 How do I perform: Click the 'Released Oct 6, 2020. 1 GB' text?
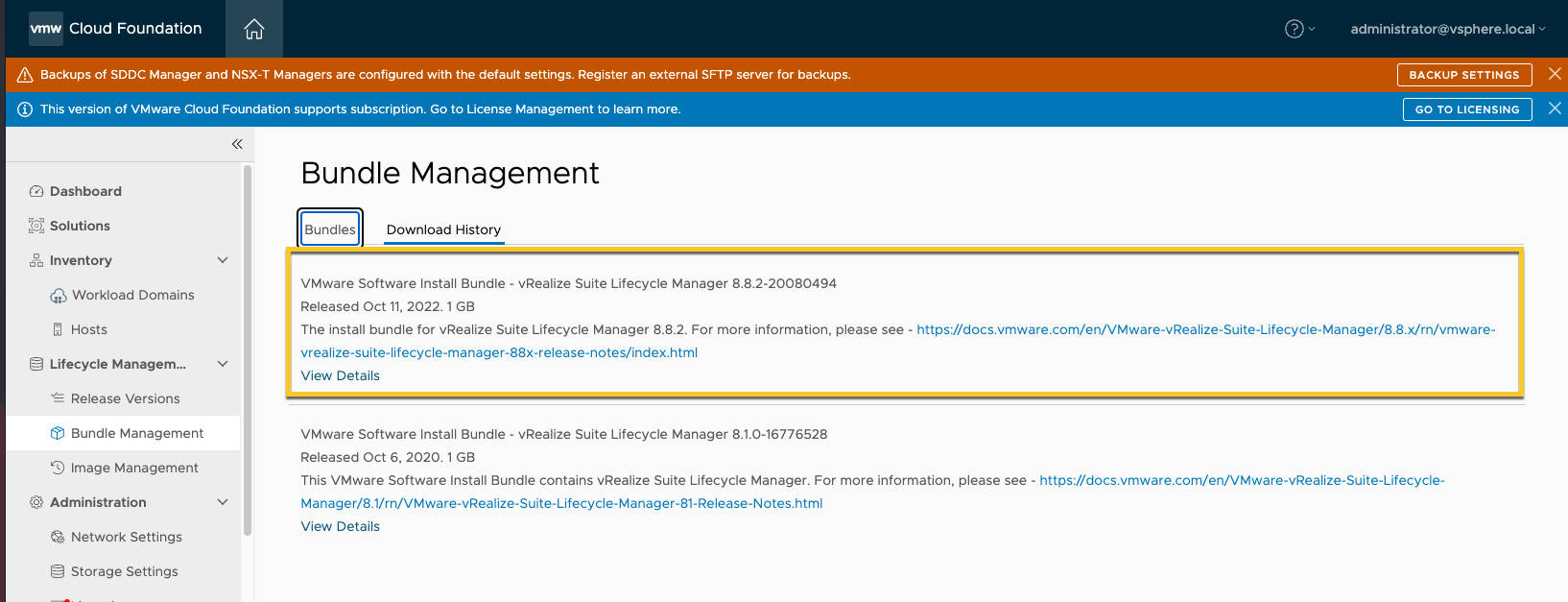tap(388, 457)
